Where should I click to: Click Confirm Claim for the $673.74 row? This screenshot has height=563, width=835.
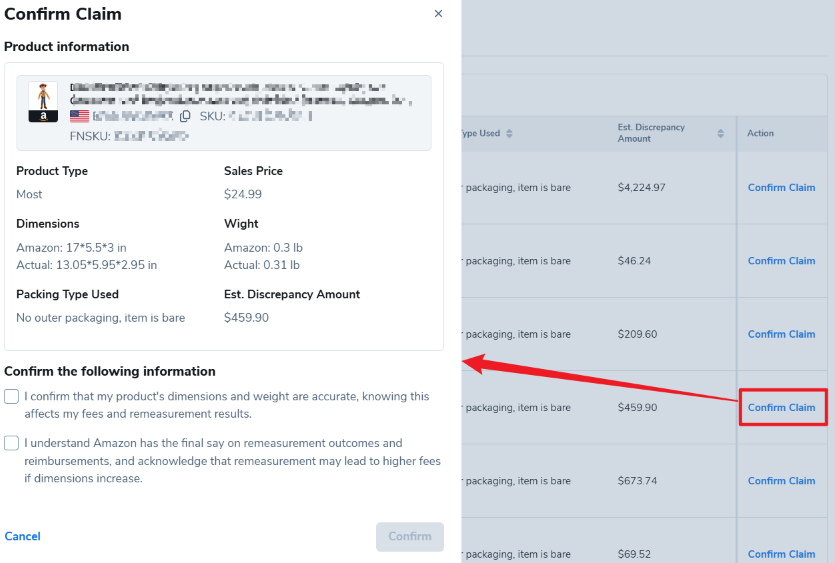point(781,481)
